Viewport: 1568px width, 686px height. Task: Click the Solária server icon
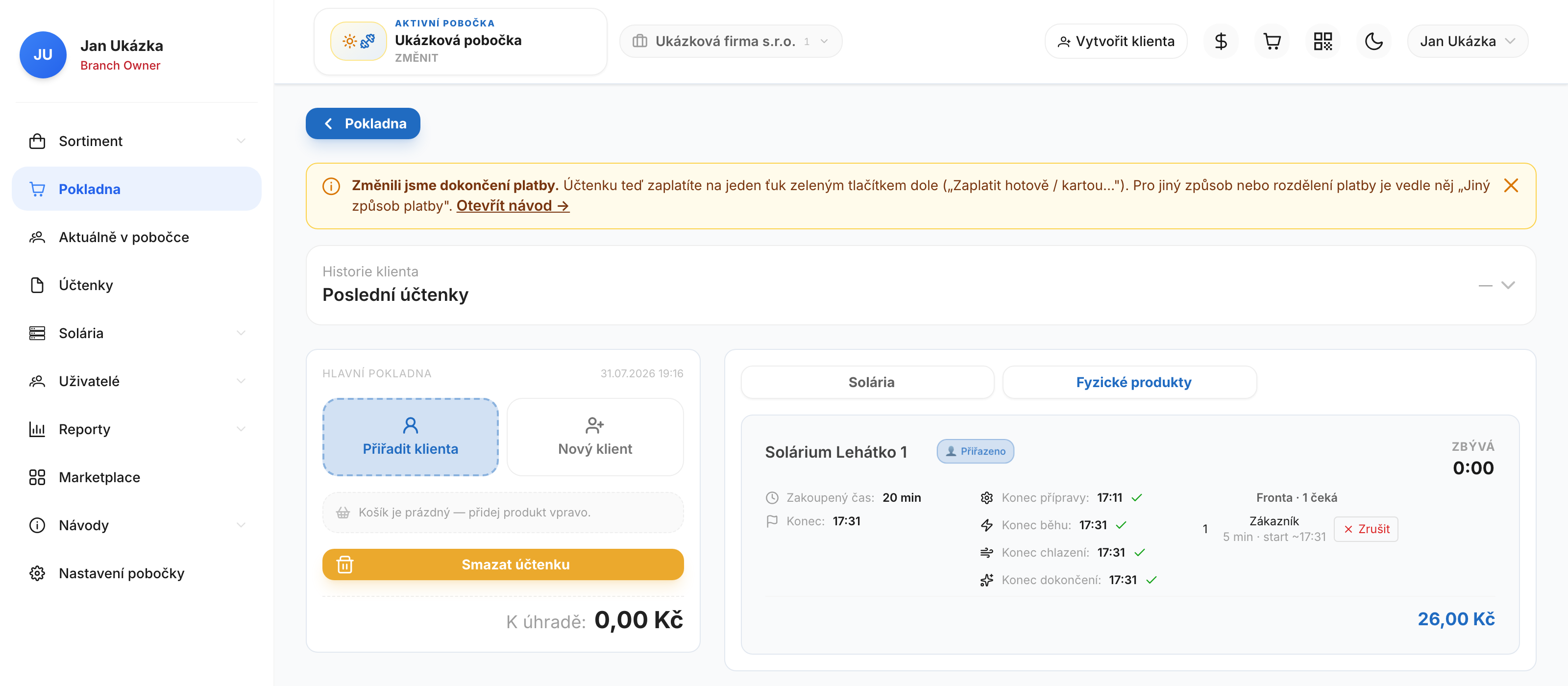pos(37,334)
